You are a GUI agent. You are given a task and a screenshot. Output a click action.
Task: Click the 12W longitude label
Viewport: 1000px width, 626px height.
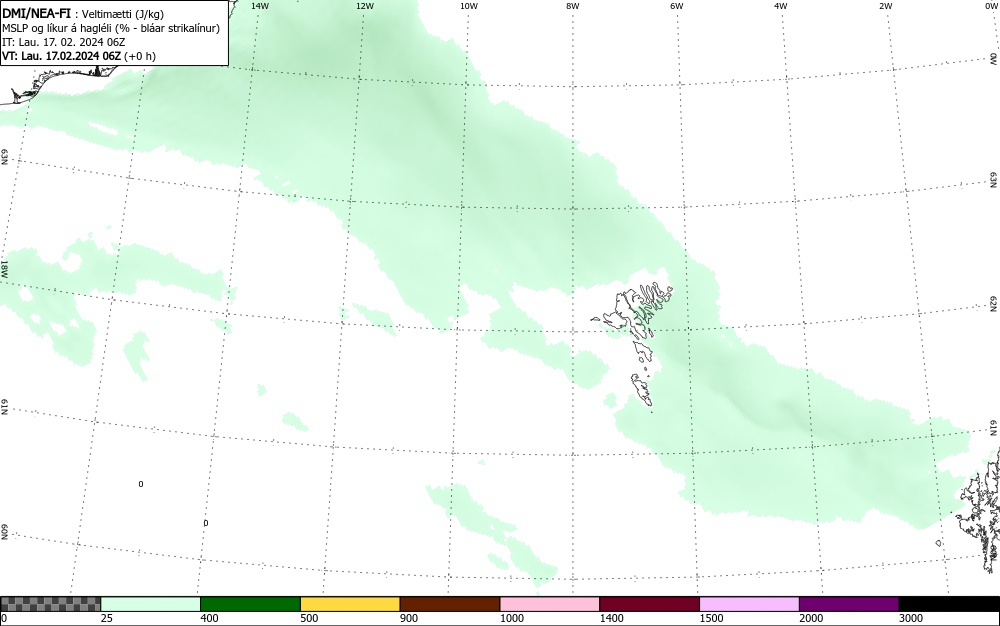pos(365,6)
